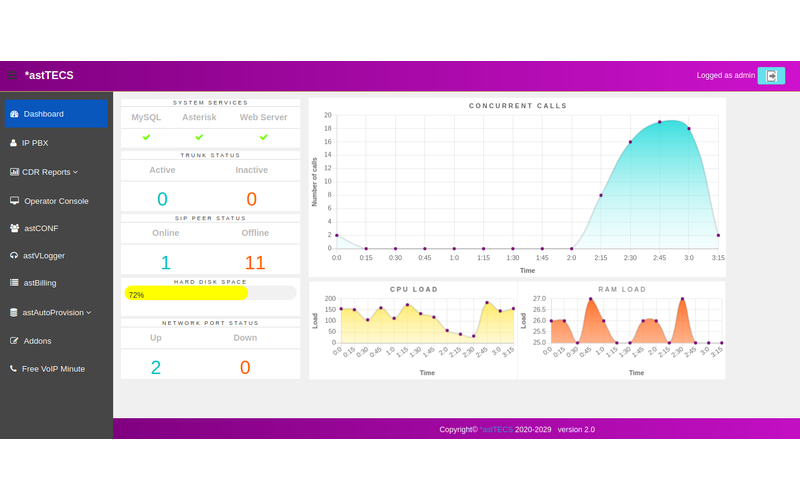Click the astCONF group icon

pyautogui.click(x=14, y=228)
